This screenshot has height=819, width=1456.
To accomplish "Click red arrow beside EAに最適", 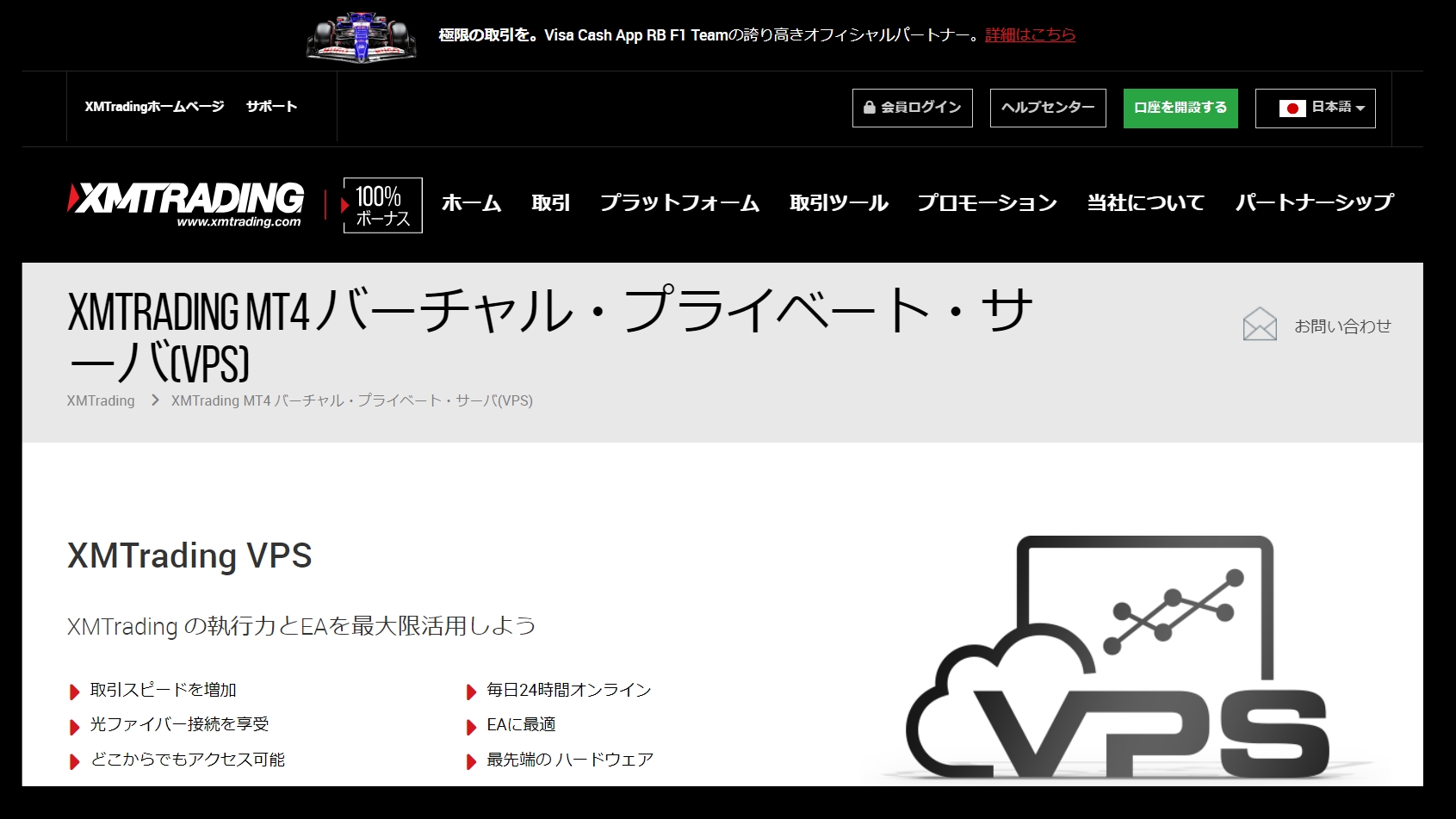I will pyautogui.click(x=472, y=727).
